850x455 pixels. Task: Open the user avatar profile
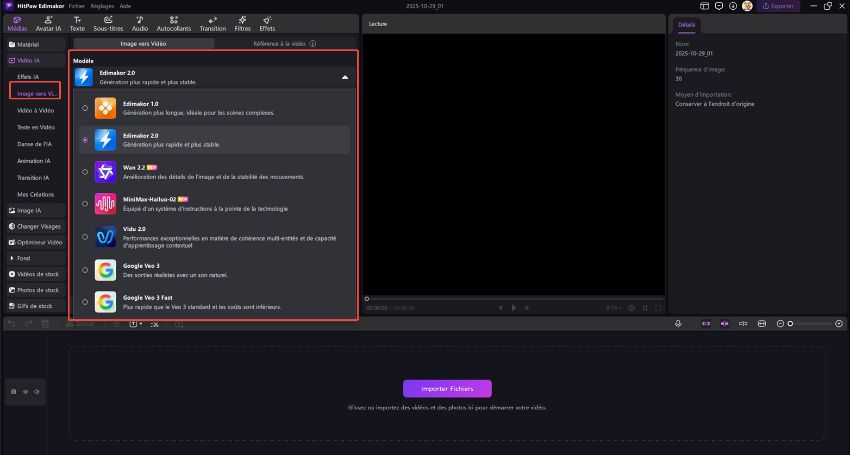pyautogui.click(x=747, y=6)
